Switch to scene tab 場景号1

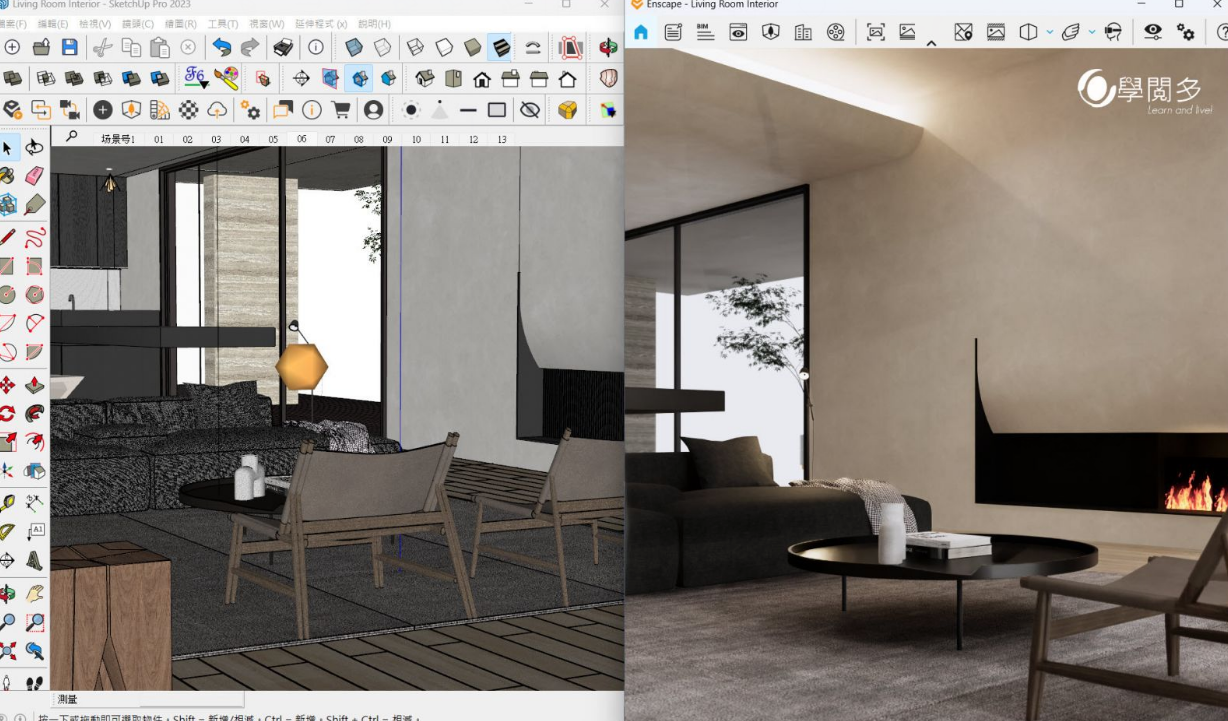pos(118,139)
